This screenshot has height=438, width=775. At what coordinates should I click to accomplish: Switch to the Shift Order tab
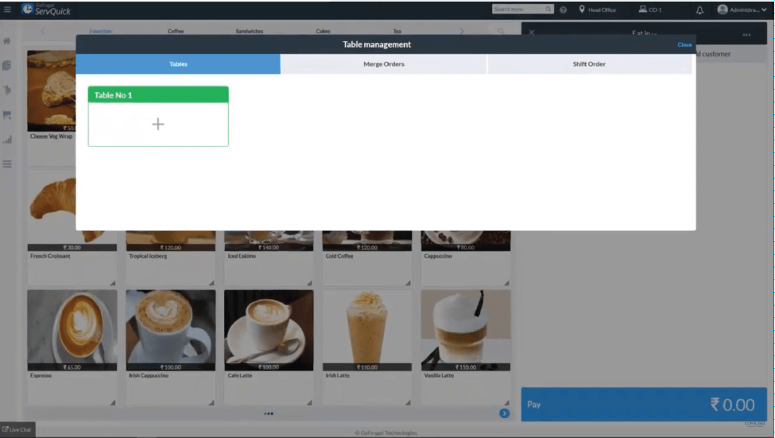click(x=589, y=64)
